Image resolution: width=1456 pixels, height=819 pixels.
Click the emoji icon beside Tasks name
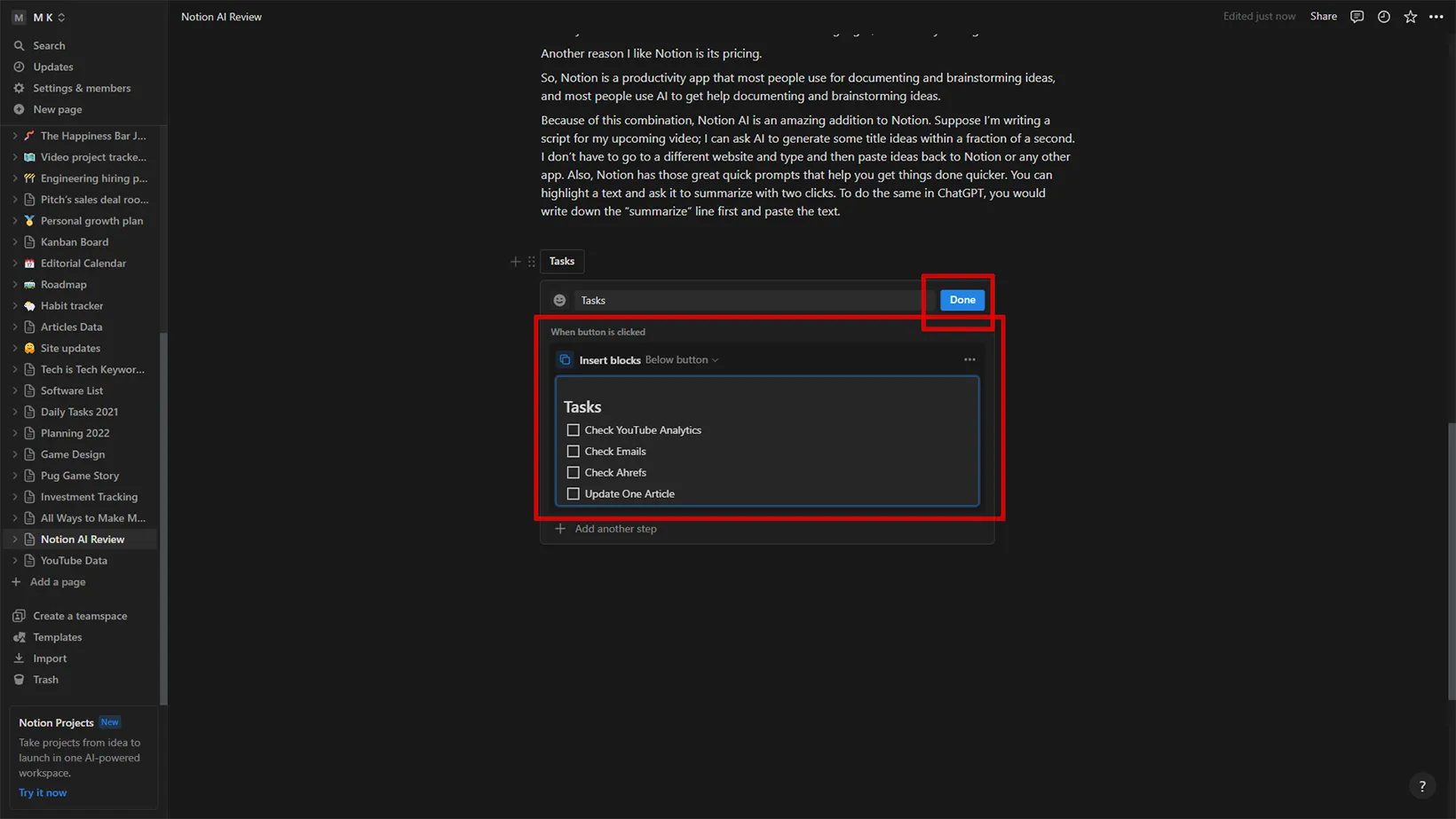coord(559,300)
